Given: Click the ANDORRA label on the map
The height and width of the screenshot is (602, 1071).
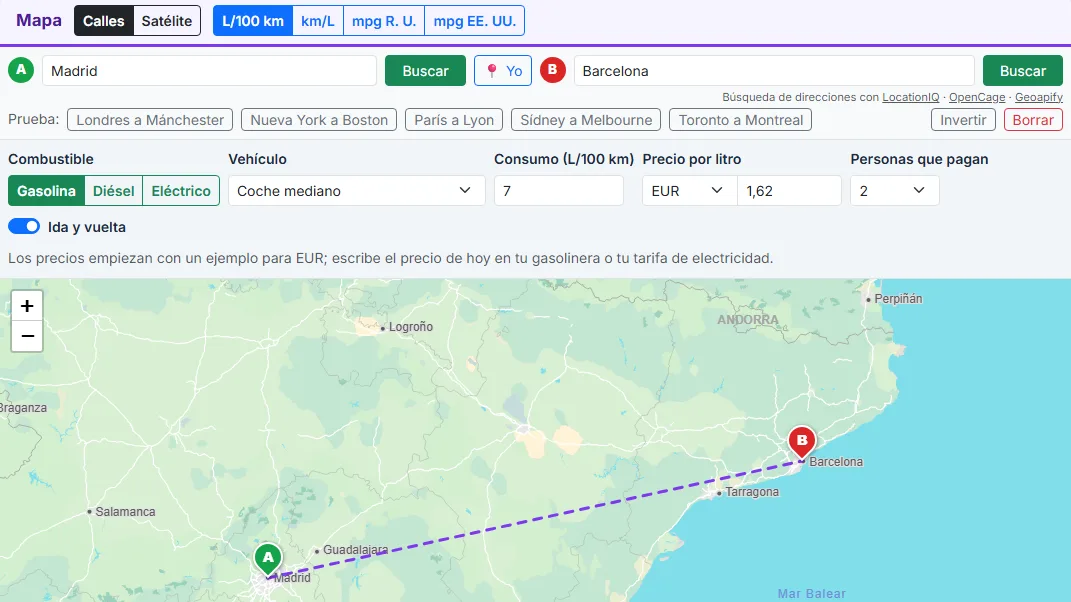Looking at the screenshot, I should (747, 320).
